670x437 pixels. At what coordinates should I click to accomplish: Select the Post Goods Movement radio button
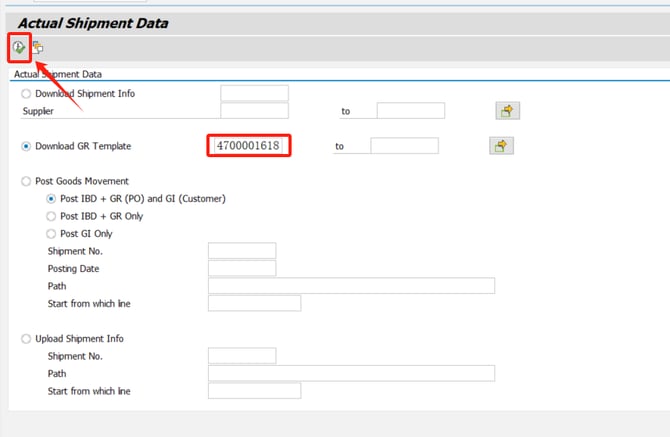click(x=26, y=181)
